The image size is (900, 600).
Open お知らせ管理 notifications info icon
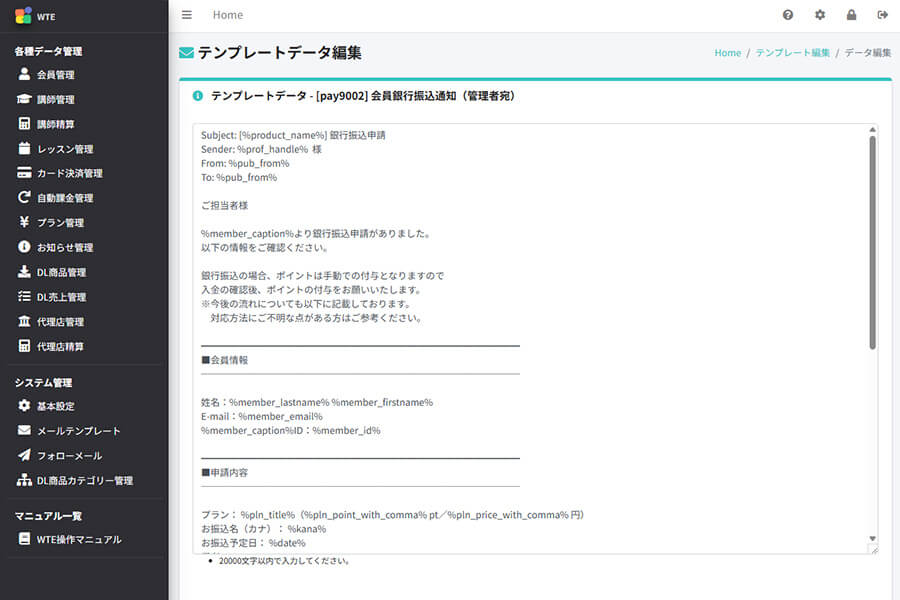tap(24, 247)
